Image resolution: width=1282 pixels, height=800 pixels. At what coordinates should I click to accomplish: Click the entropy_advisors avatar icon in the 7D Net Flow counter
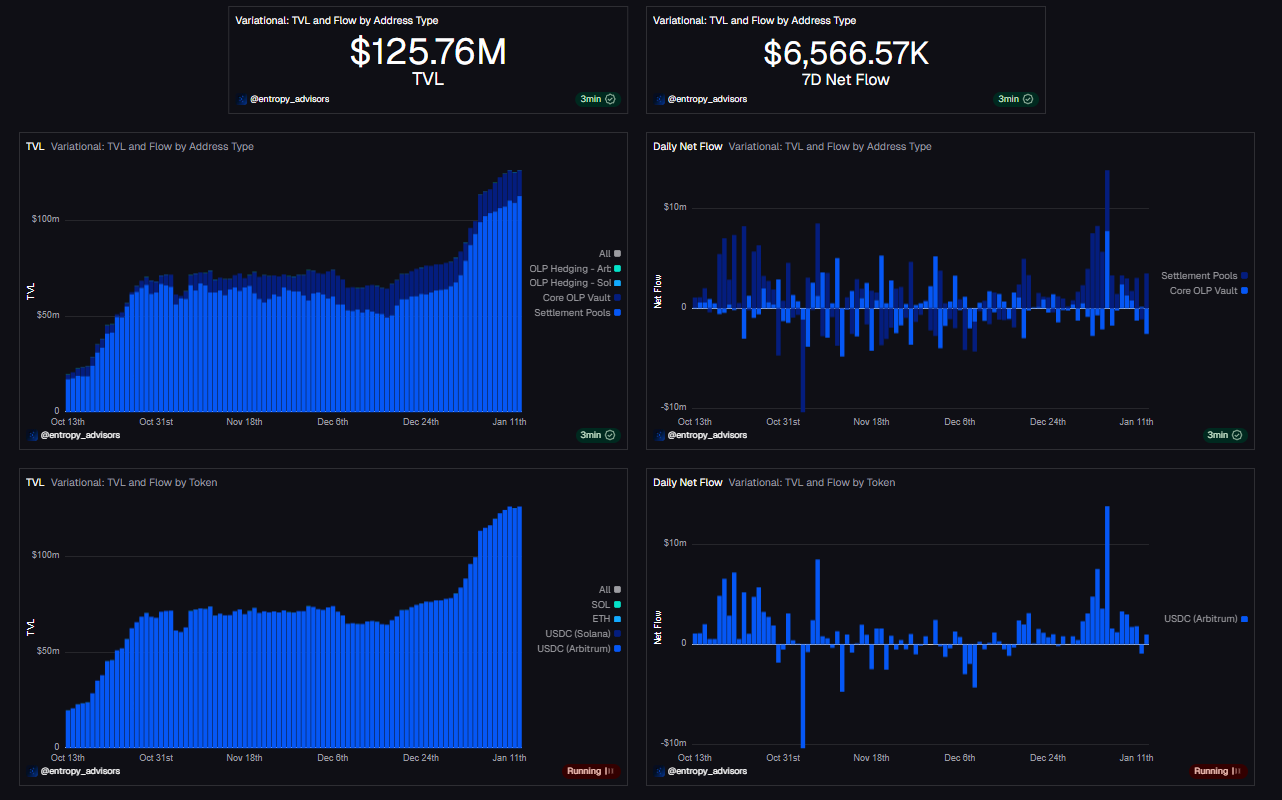(660, 100)
